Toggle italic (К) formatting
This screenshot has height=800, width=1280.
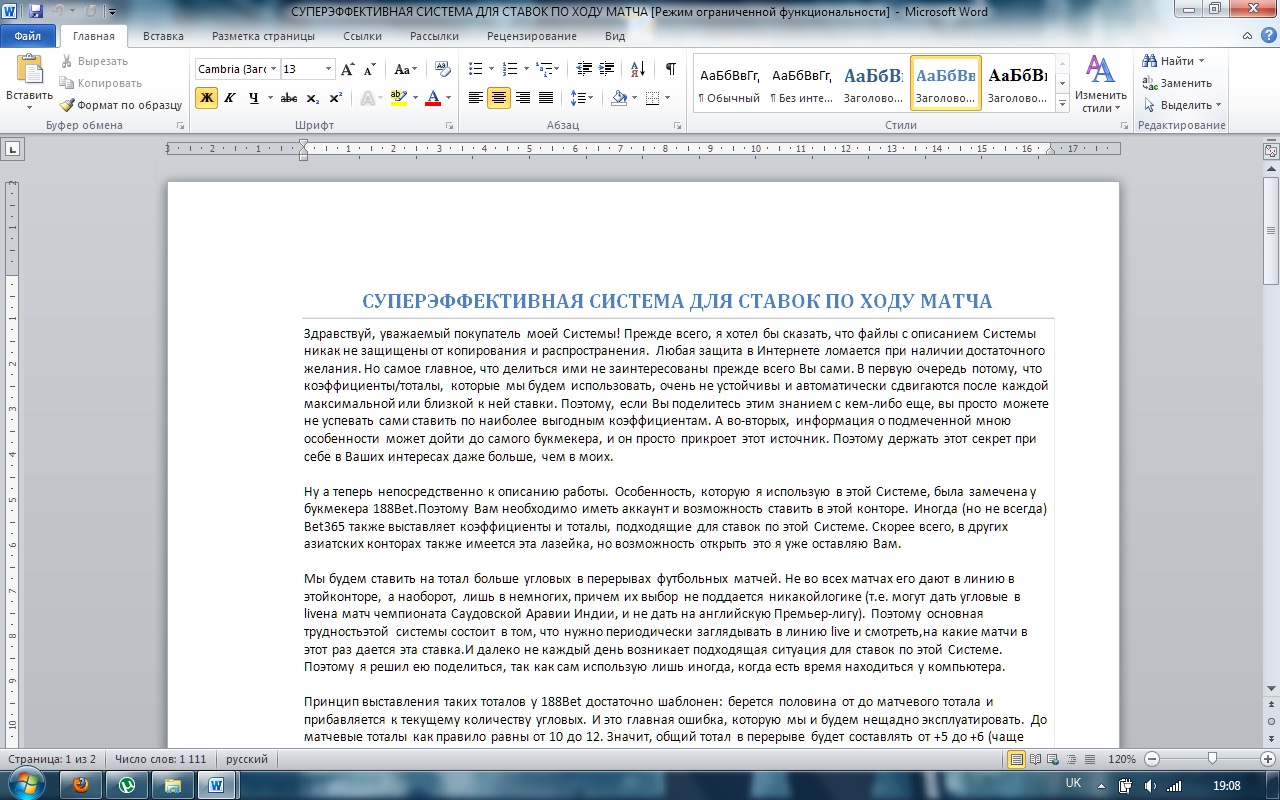coord(230,98)
